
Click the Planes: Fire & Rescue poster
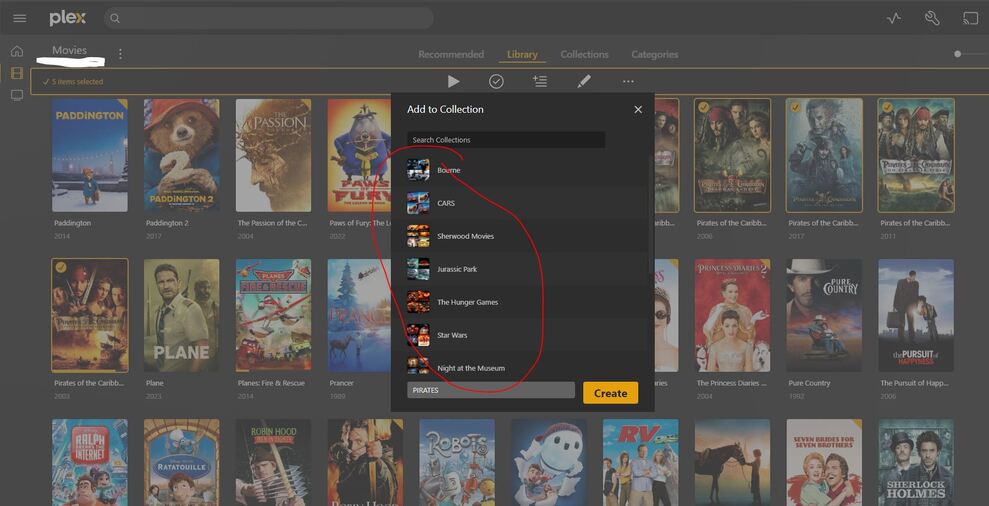click(x=273, y=315)
